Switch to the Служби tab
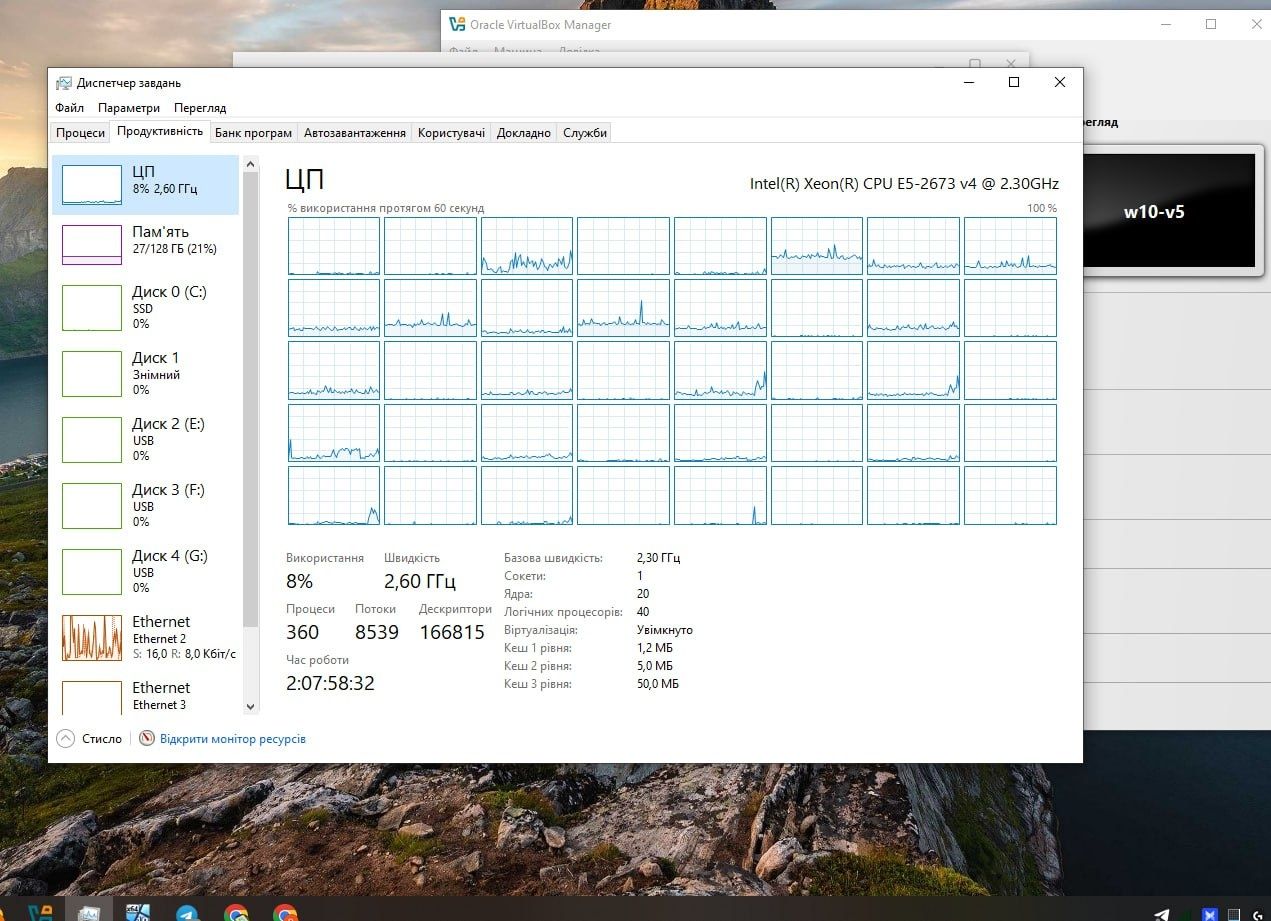The image size is (1271, 921). [x=585, y=132]
